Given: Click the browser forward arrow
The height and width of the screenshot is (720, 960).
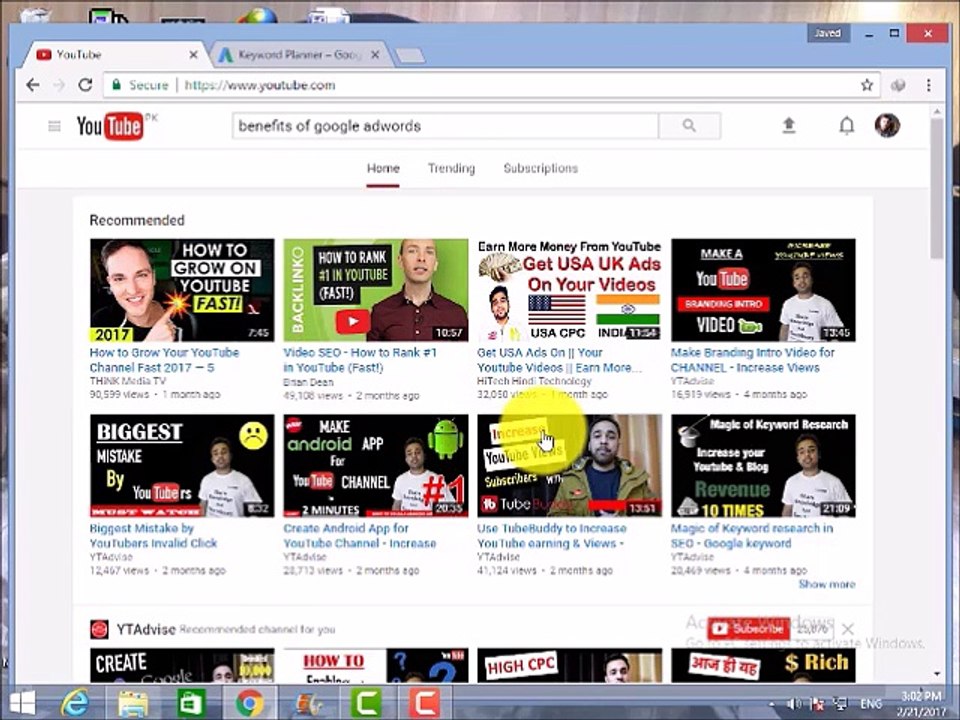Looking at the screenshot, I should [59, 85].
